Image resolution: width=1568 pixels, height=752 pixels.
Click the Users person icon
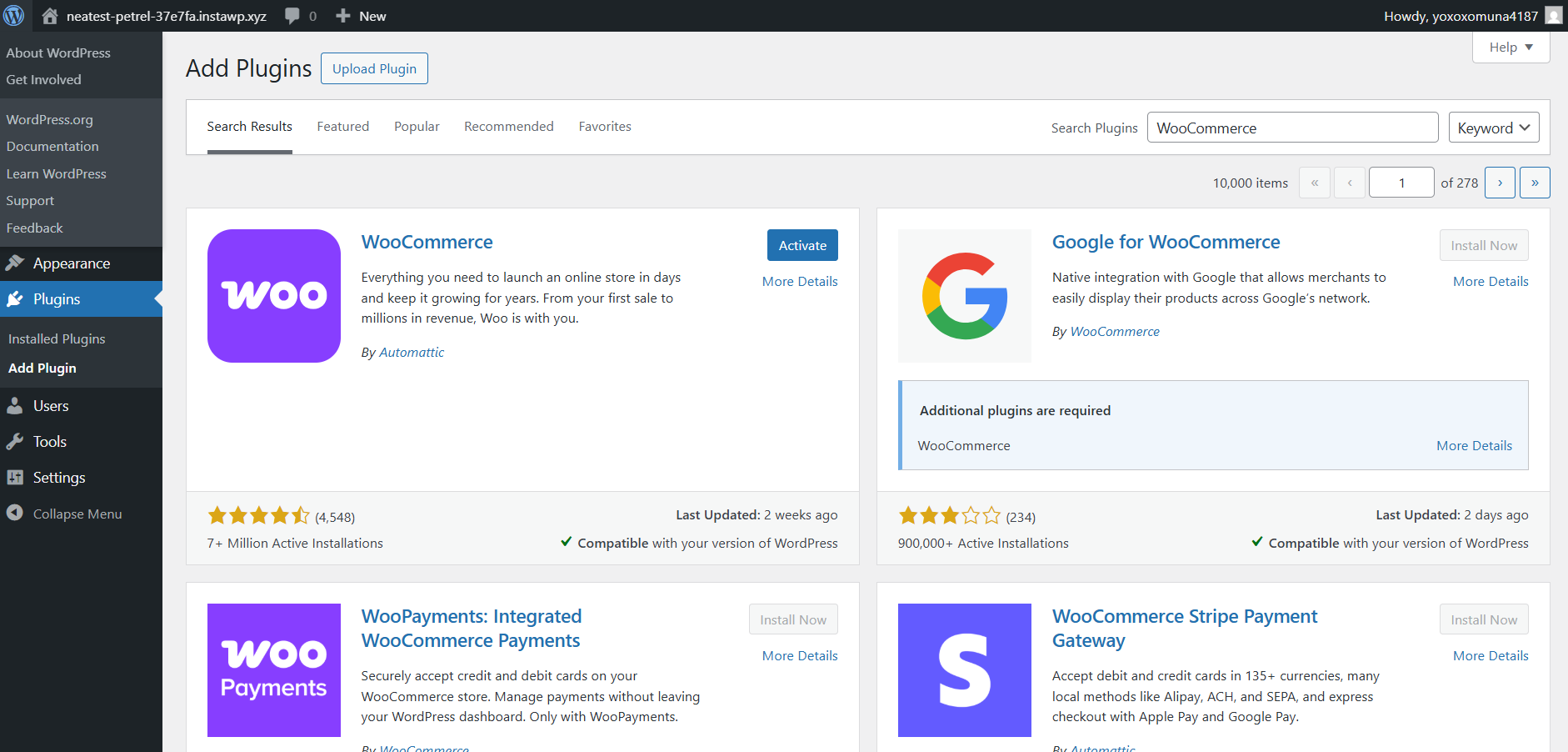pos(15,406)
